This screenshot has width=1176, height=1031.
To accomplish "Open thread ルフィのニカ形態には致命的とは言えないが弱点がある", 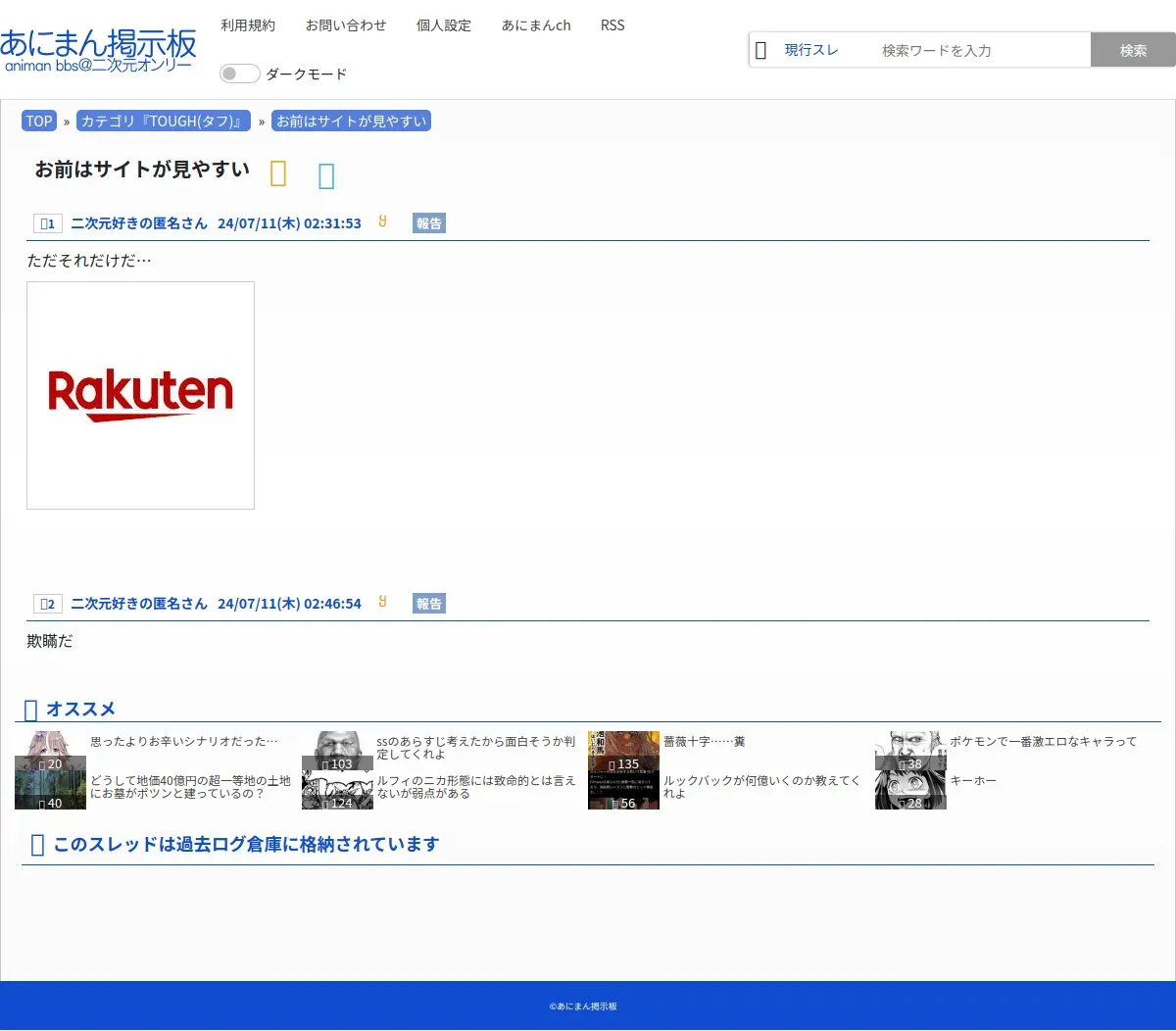I will tap(476, 787).
